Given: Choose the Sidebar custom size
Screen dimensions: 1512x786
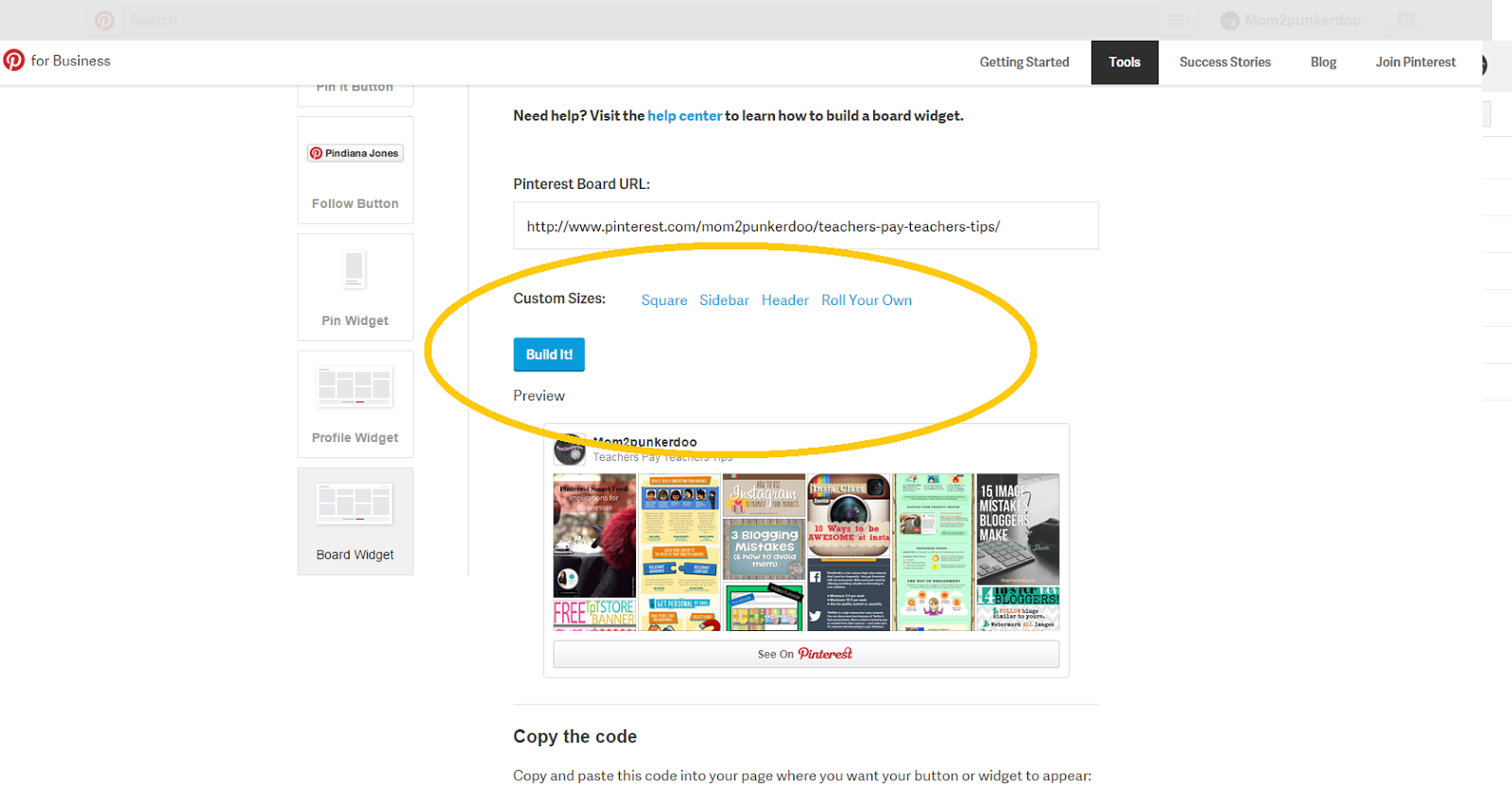Looking at the screenshot, I should click(x=724, y=300).
